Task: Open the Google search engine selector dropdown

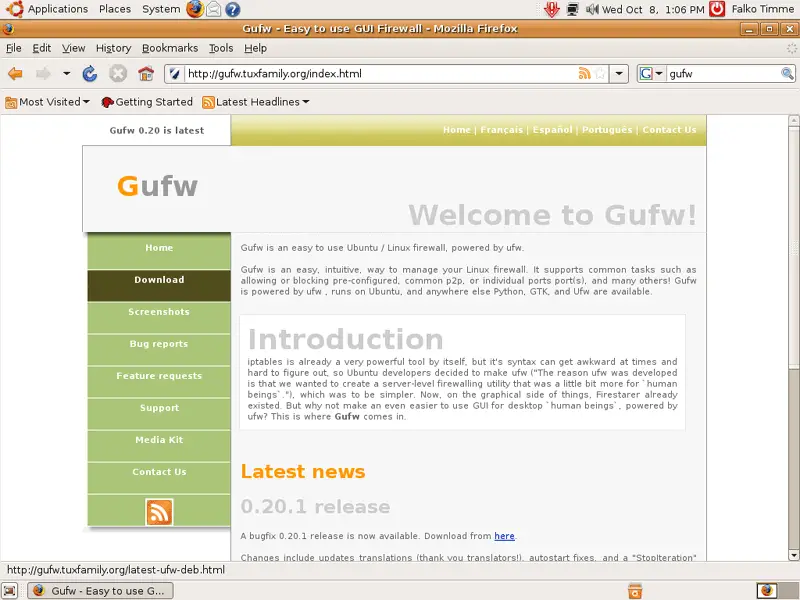Action: (651, 73)
